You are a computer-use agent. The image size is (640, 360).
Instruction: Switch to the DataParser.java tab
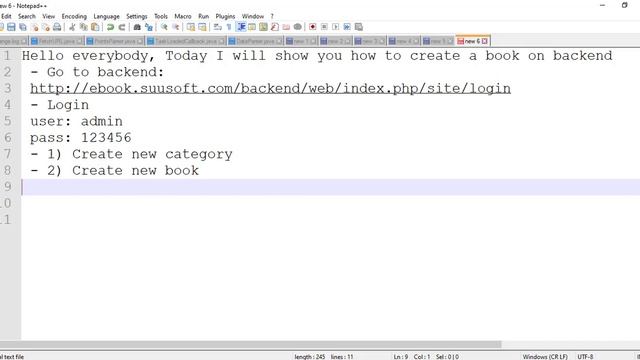click(x=255, y=41)
